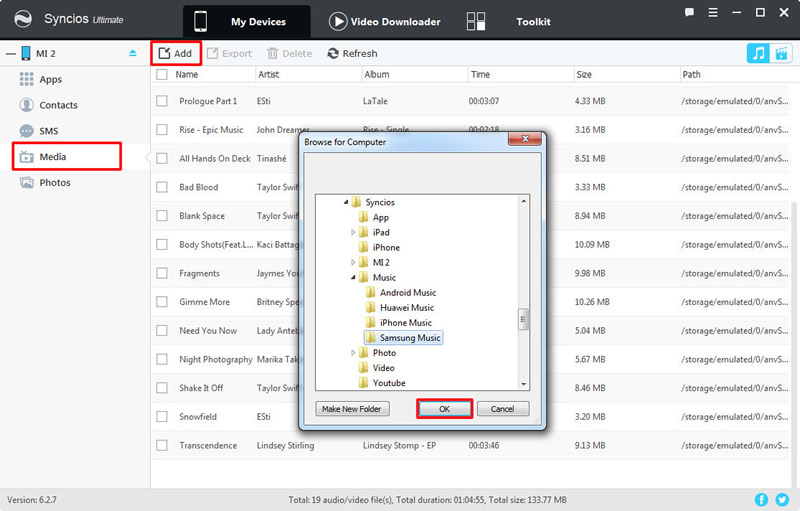Click Export in the toolbar
Image resolution: width=800 pixels, height=511 pixels.
tap(229, 53)
